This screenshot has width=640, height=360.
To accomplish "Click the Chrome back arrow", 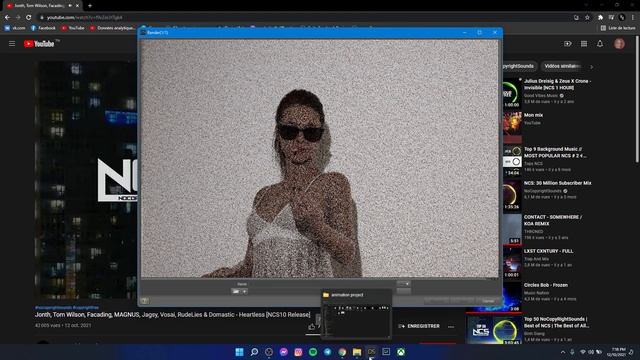I will (x=7, y=18).
